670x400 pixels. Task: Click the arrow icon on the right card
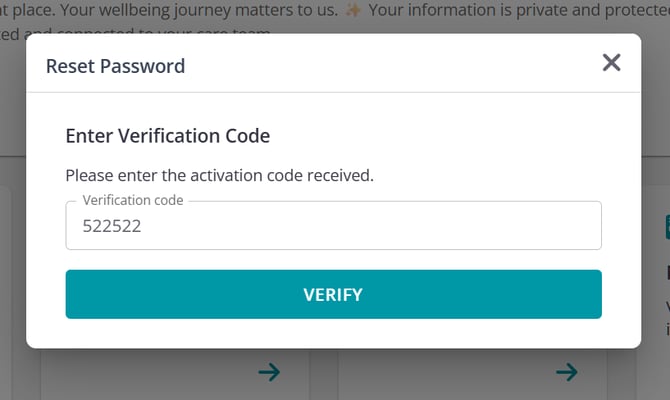click(x=567, y=372)
